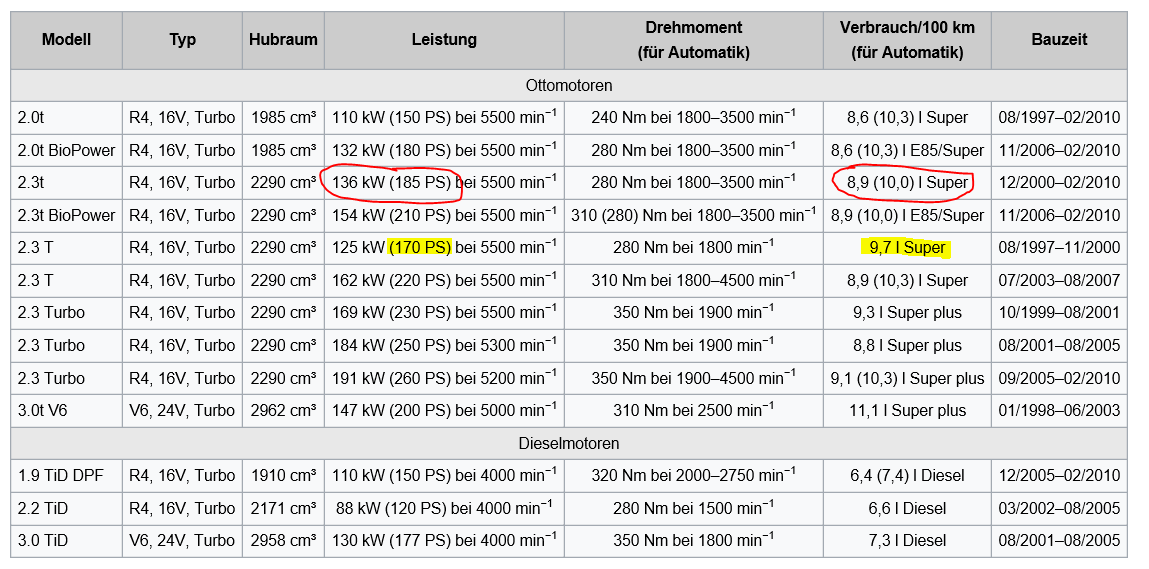Click the 350 Nm bei 1900–4500 torque cell
1149x569 pixels.
click(694, 378)
